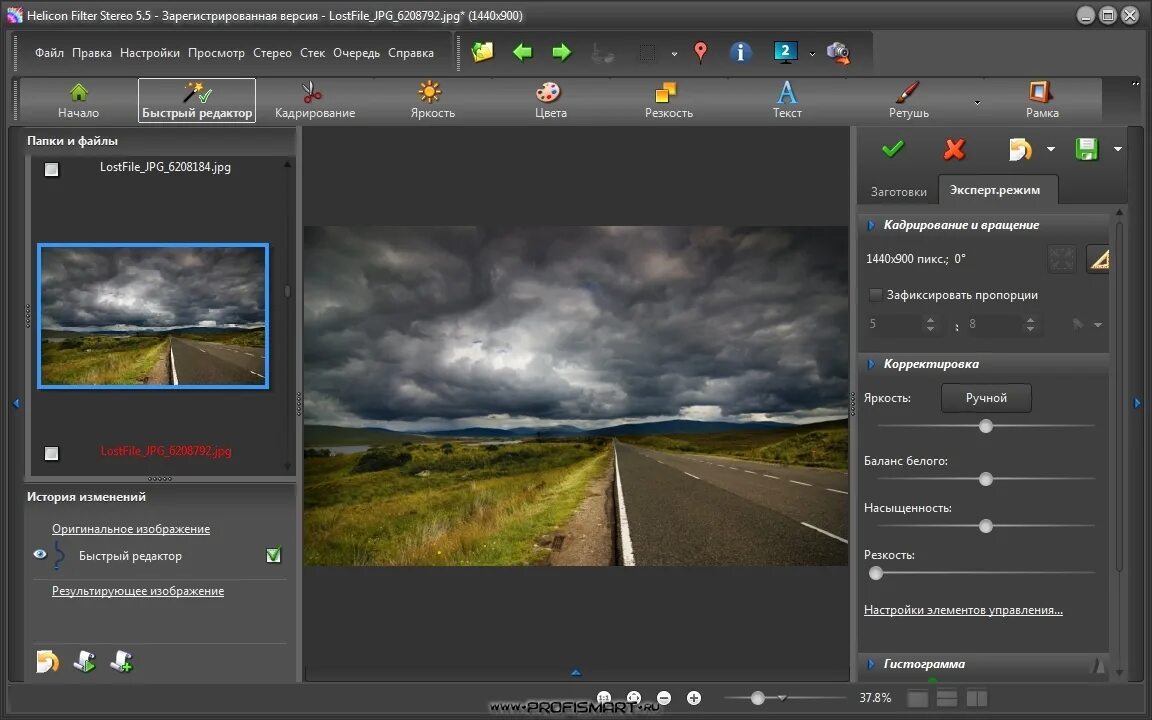Click the camera export icon
The image size is (1152, 720).
click(838, 53)
